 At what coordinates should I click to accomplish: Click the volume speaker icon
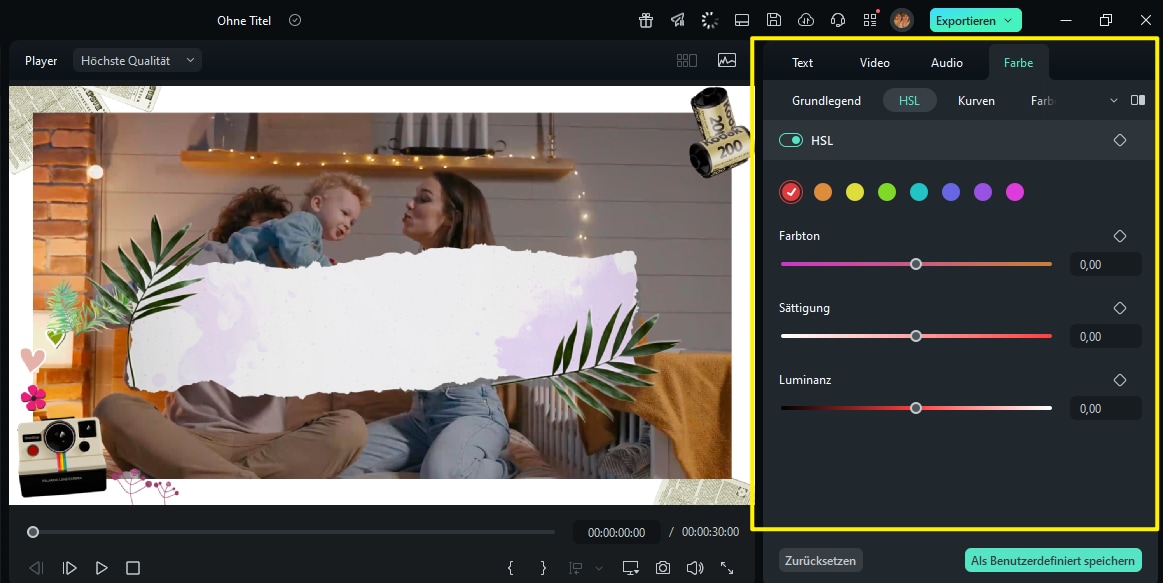(x=695, y=568)
